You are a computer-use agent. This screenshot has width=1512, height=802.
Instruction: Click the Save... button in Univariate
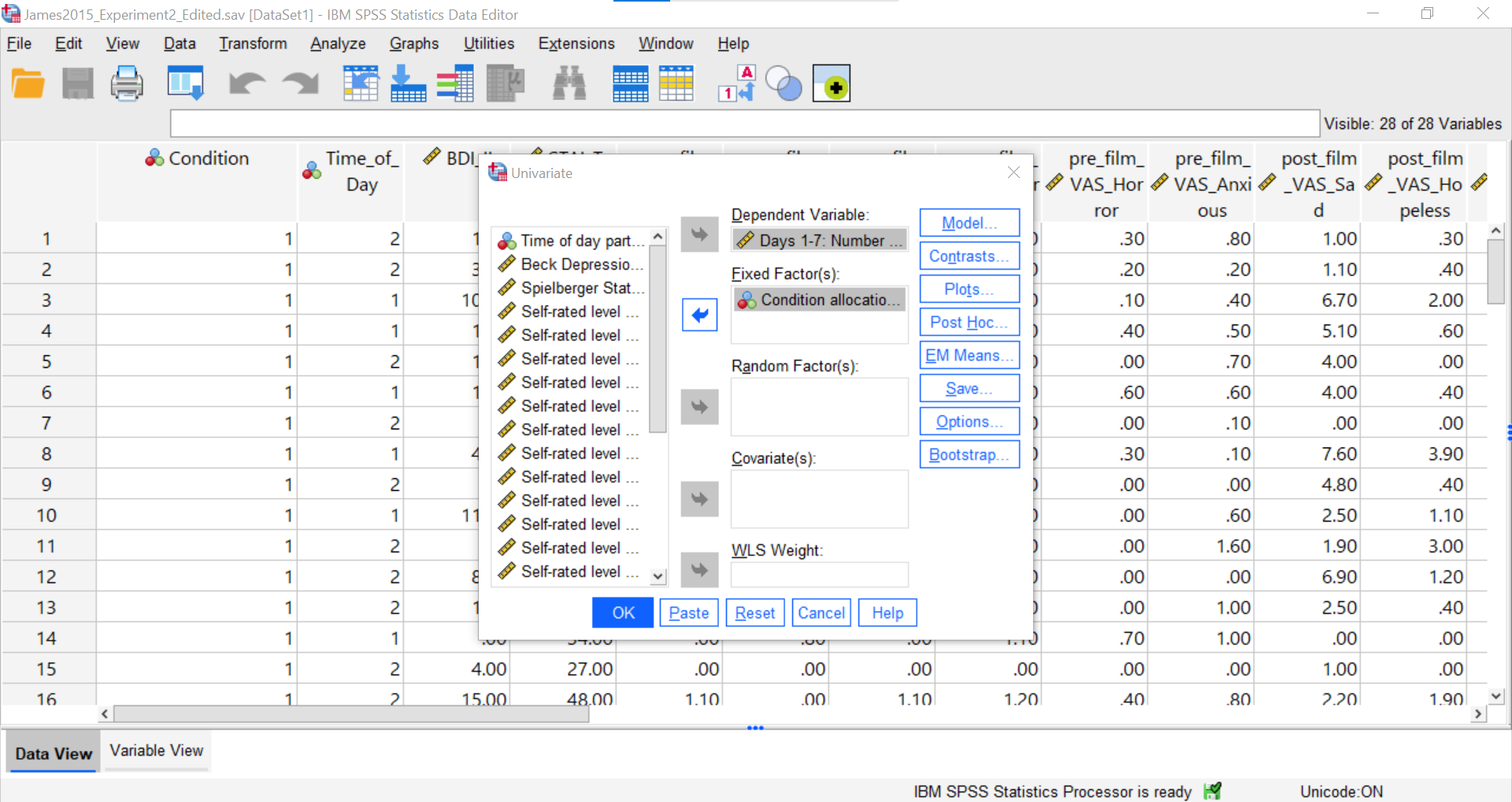[969, 388]
